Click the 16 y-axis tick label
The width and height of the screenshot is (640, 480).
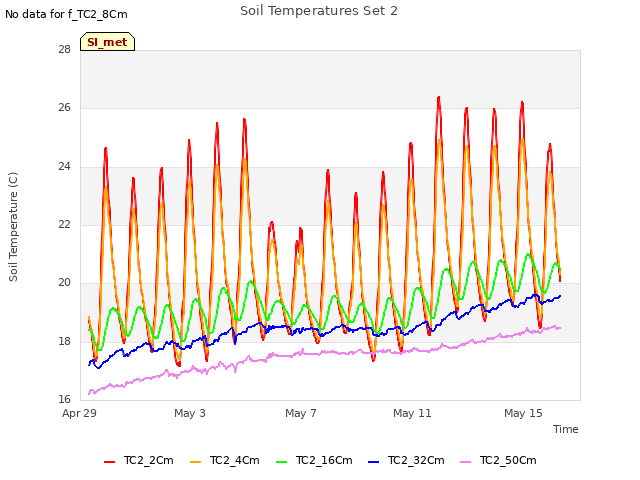click(x=64, y=399)
